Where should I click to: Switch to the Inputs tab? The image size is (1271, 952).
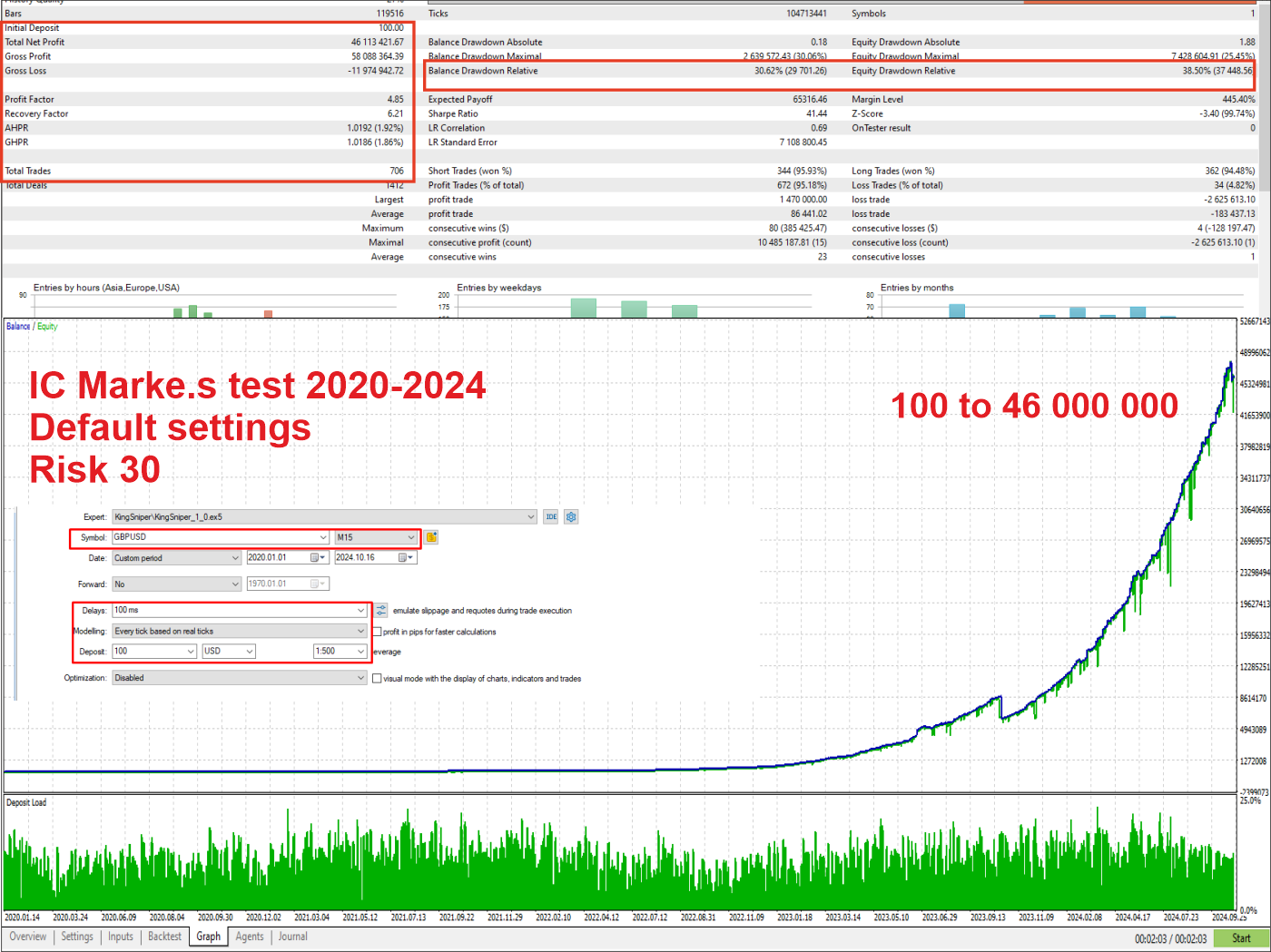point(121,937)
